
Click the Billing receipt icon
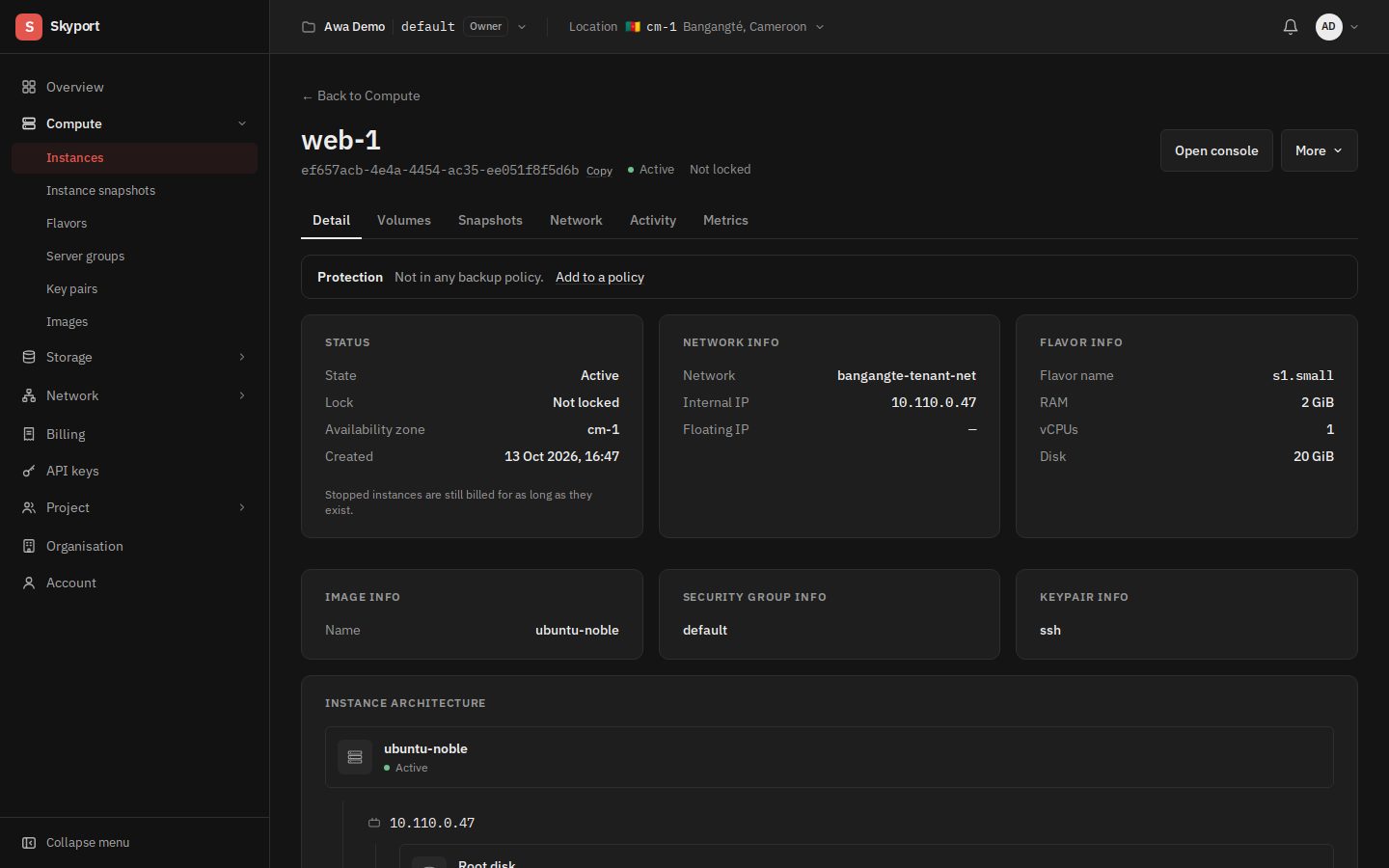coord(29,434)
